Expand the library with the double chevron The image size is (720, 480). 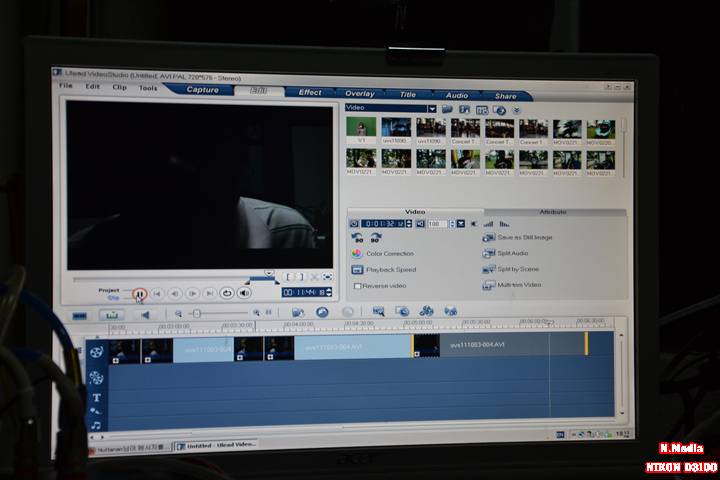517,111
